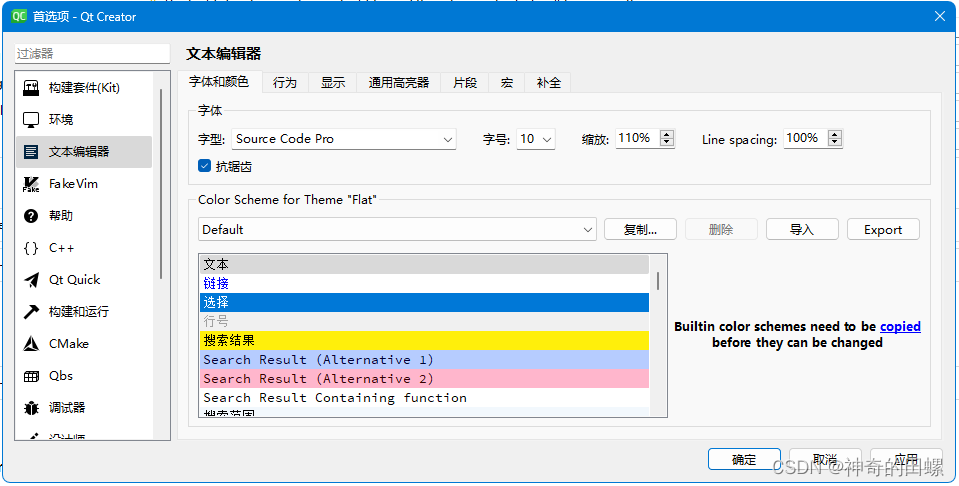Click the 文本编辑器 sidebar icon
This screenshot has height=486, width=959.
tap(31, 152)
